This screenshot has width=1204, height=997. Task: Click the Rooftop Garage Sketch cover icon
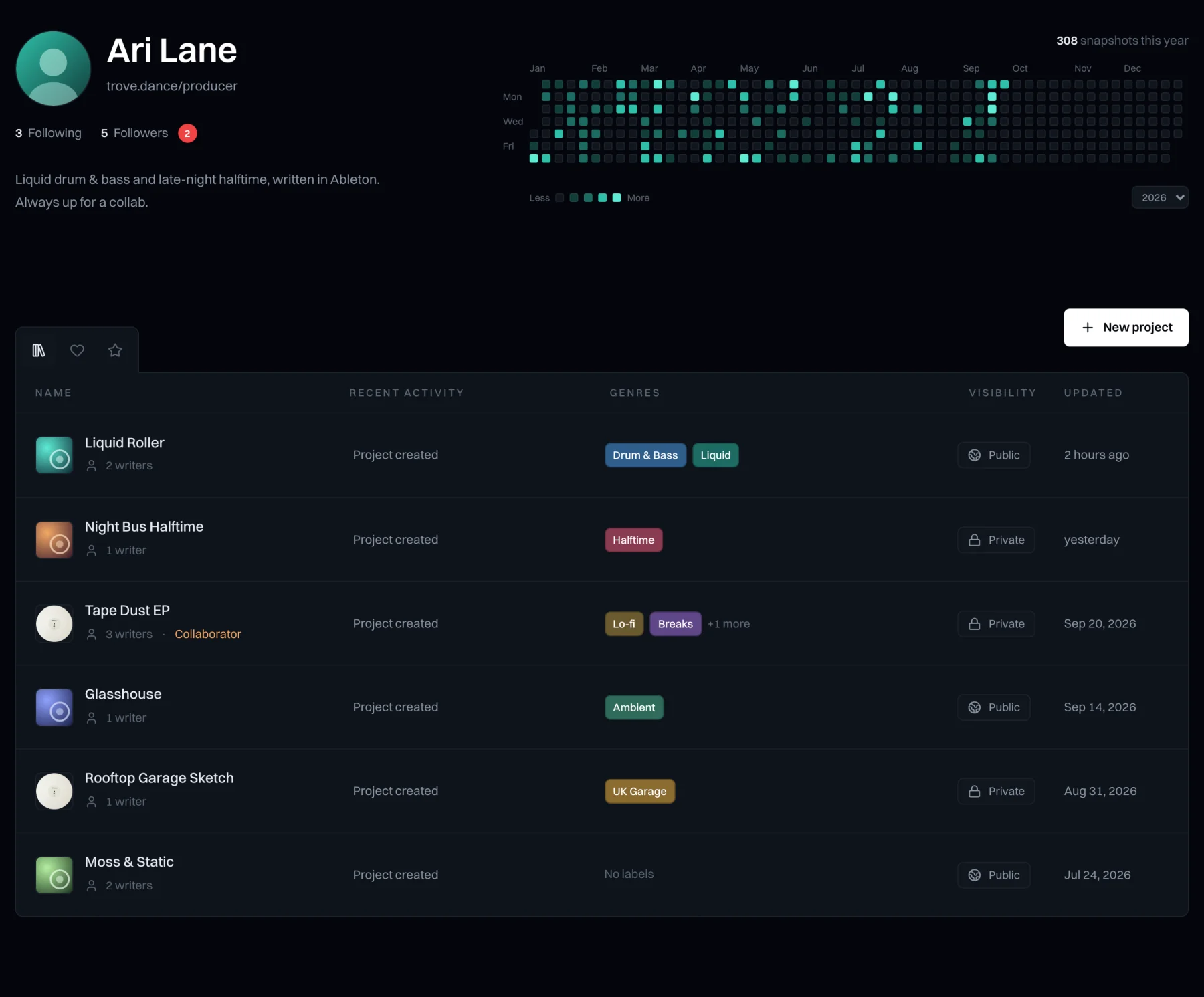pyautogui.click(x=54, y=791)
